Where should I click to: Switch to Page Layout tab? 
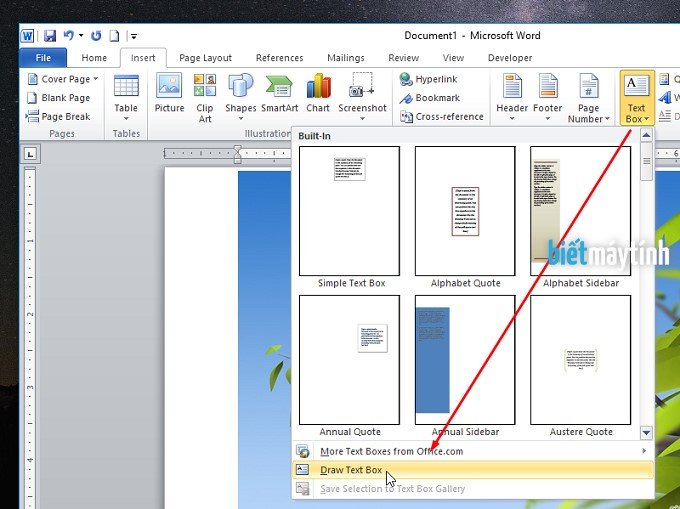[205, 58]
